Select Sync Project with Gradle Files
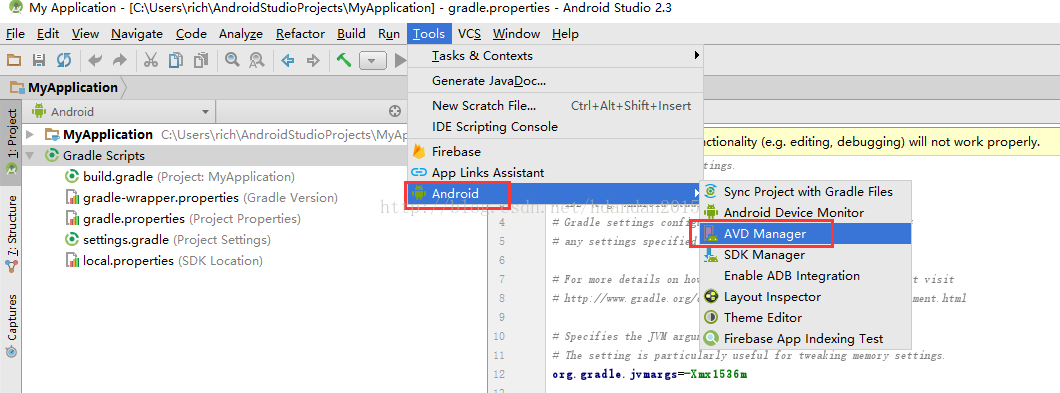The image size is (1060, 393). coord(806,191)
